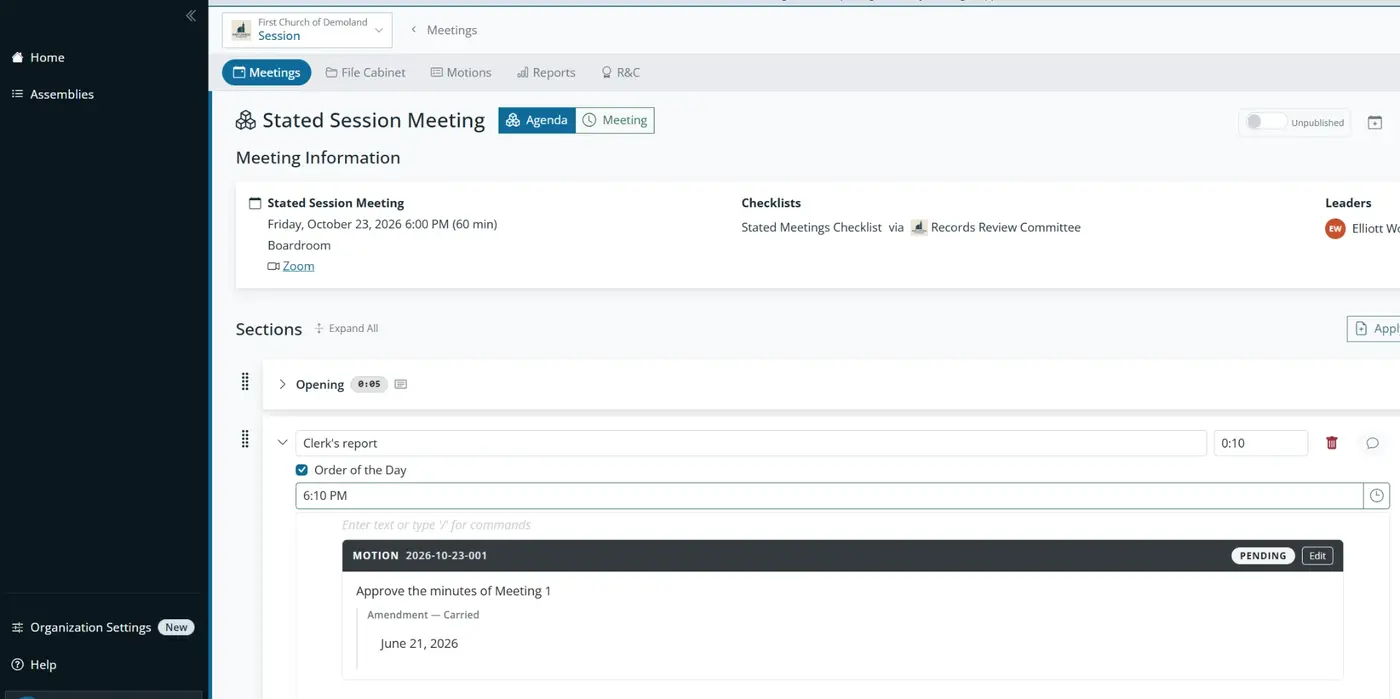The height and width of the screenshot is (699, 1400).
Task: Open Assemblies in the sidebar
Action: click(x=52, y=94)
